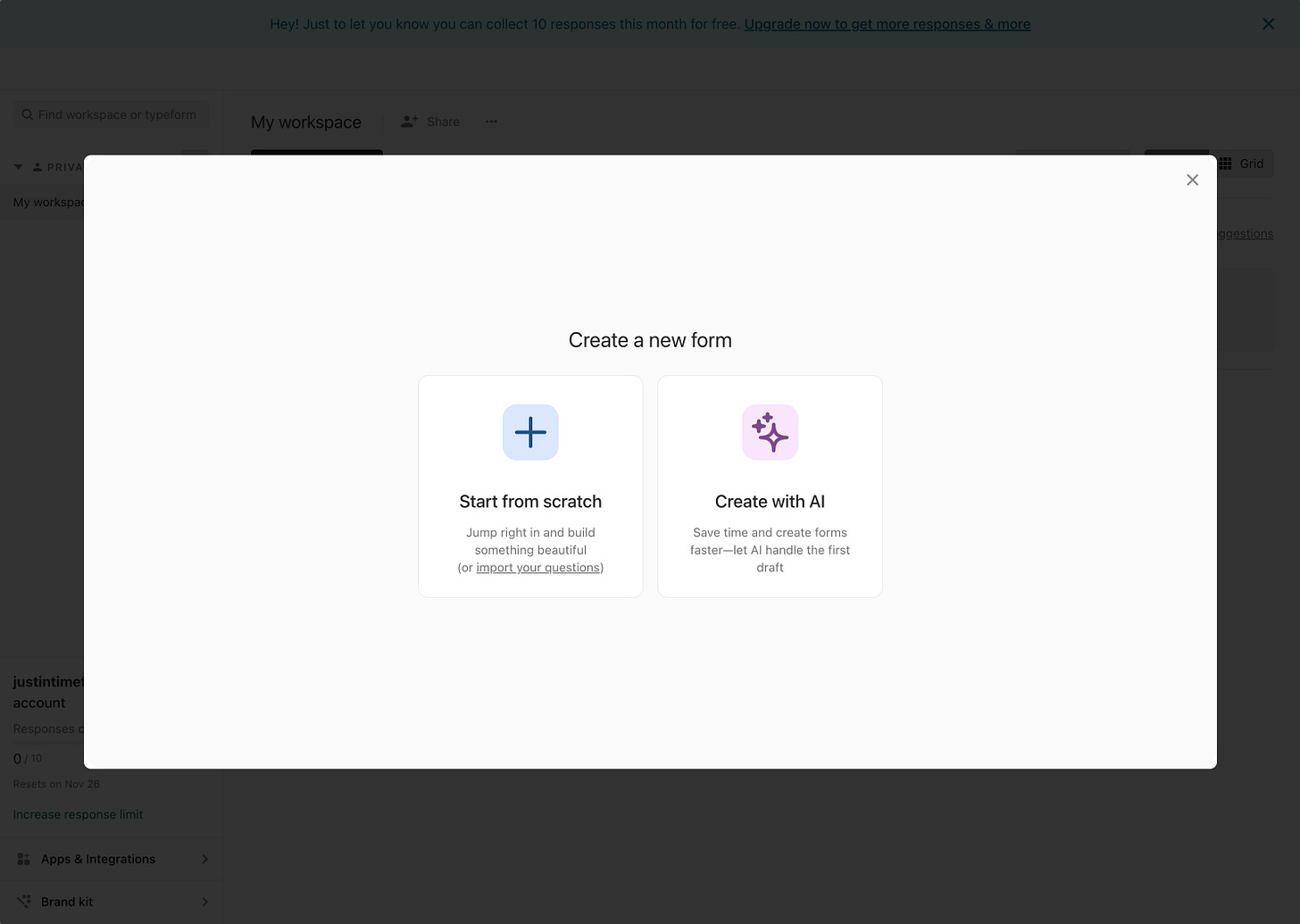Click the Grid view icon
The image size is (1300, 924).
tap(1225, 163)
